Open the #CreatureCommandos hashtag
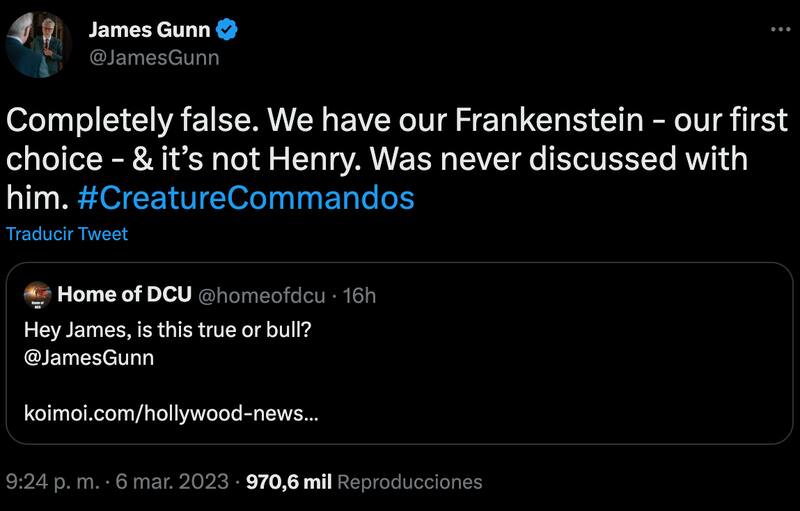Image resolution: width=800 pixels, height=511 pixels. [x=245, y=197]
